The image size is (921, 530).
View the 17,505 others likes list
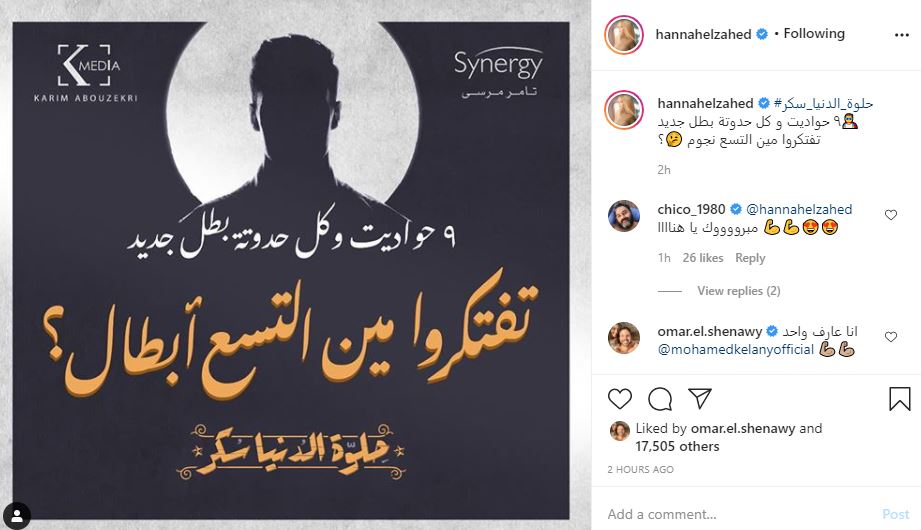(677, 447)
